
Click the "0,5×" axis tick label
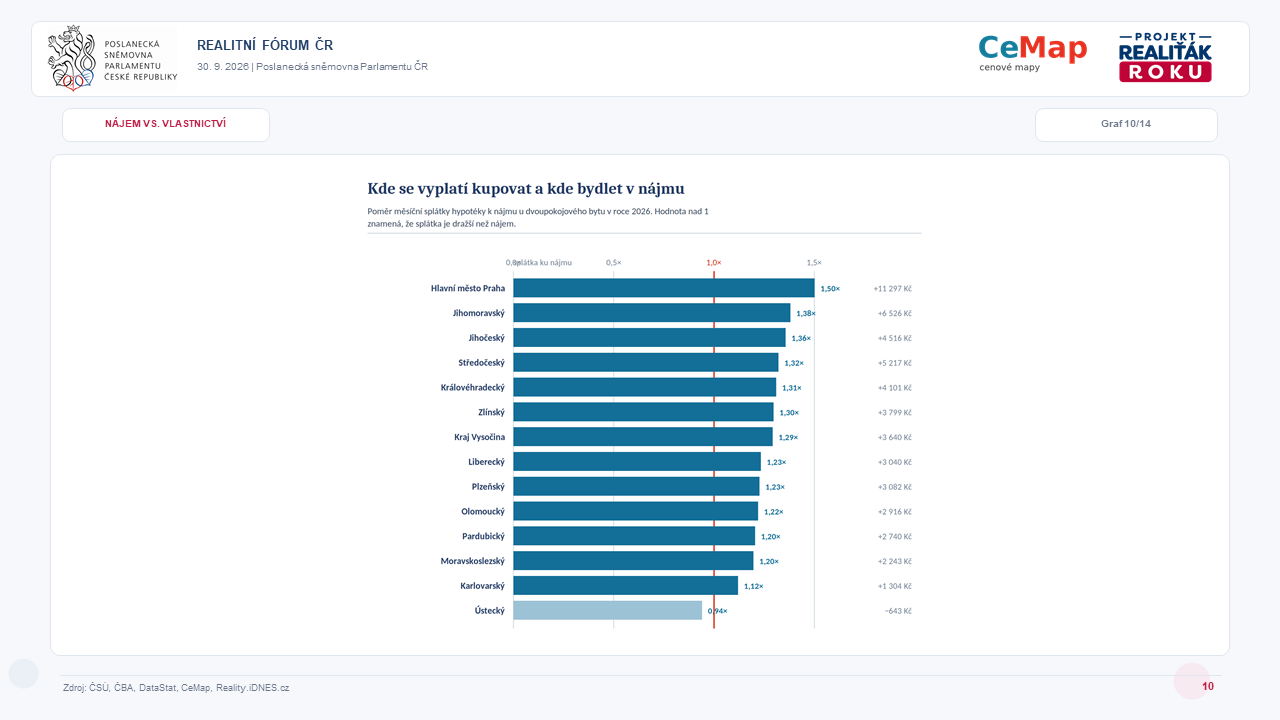coord(614,262)
